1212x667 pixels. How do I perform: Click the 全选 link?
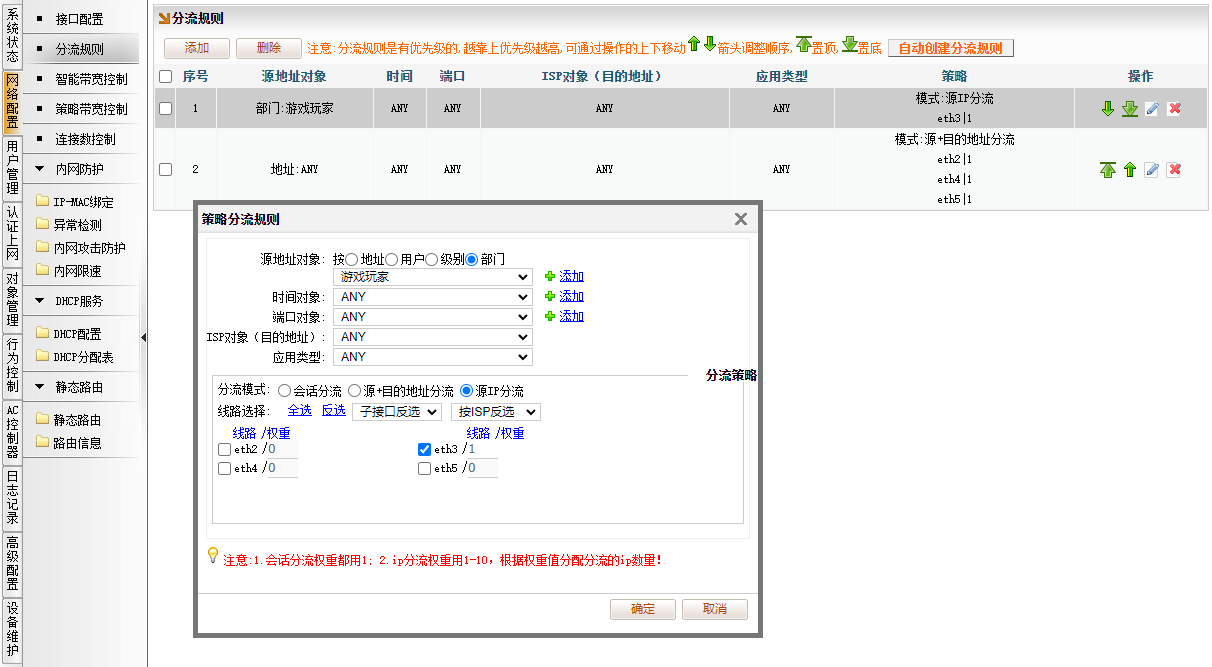299,411
